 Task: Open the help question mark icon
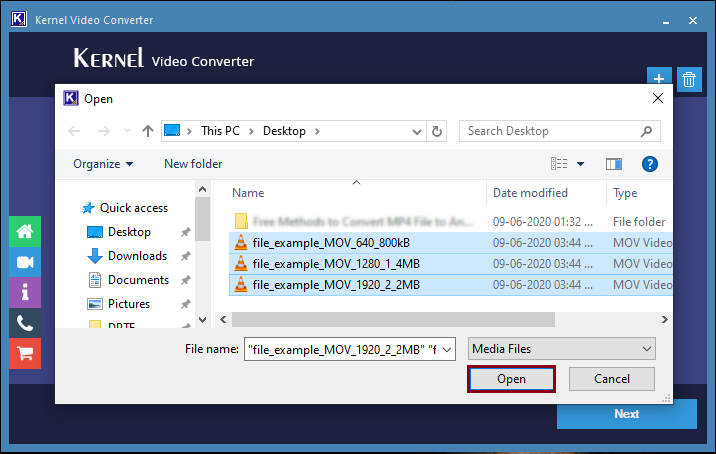649,164
